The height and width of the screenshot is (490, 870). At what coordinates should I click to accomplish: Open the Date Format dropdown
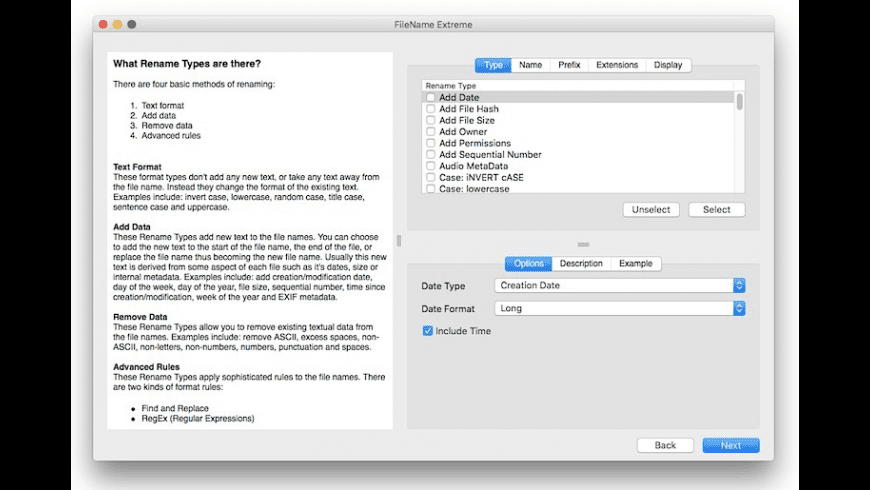[619, 308]
